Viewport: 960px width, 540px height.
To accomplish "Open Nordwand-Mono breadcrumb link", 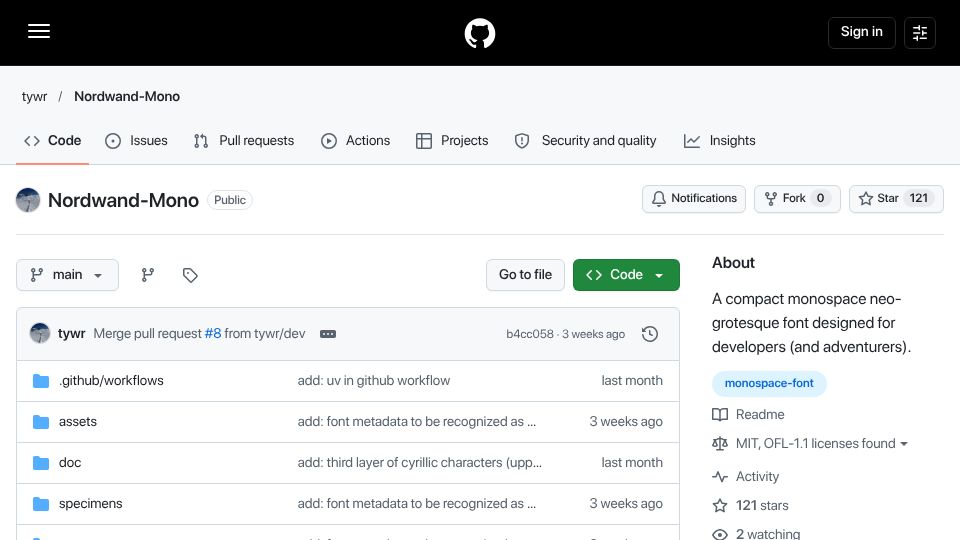I will [127, 97].
